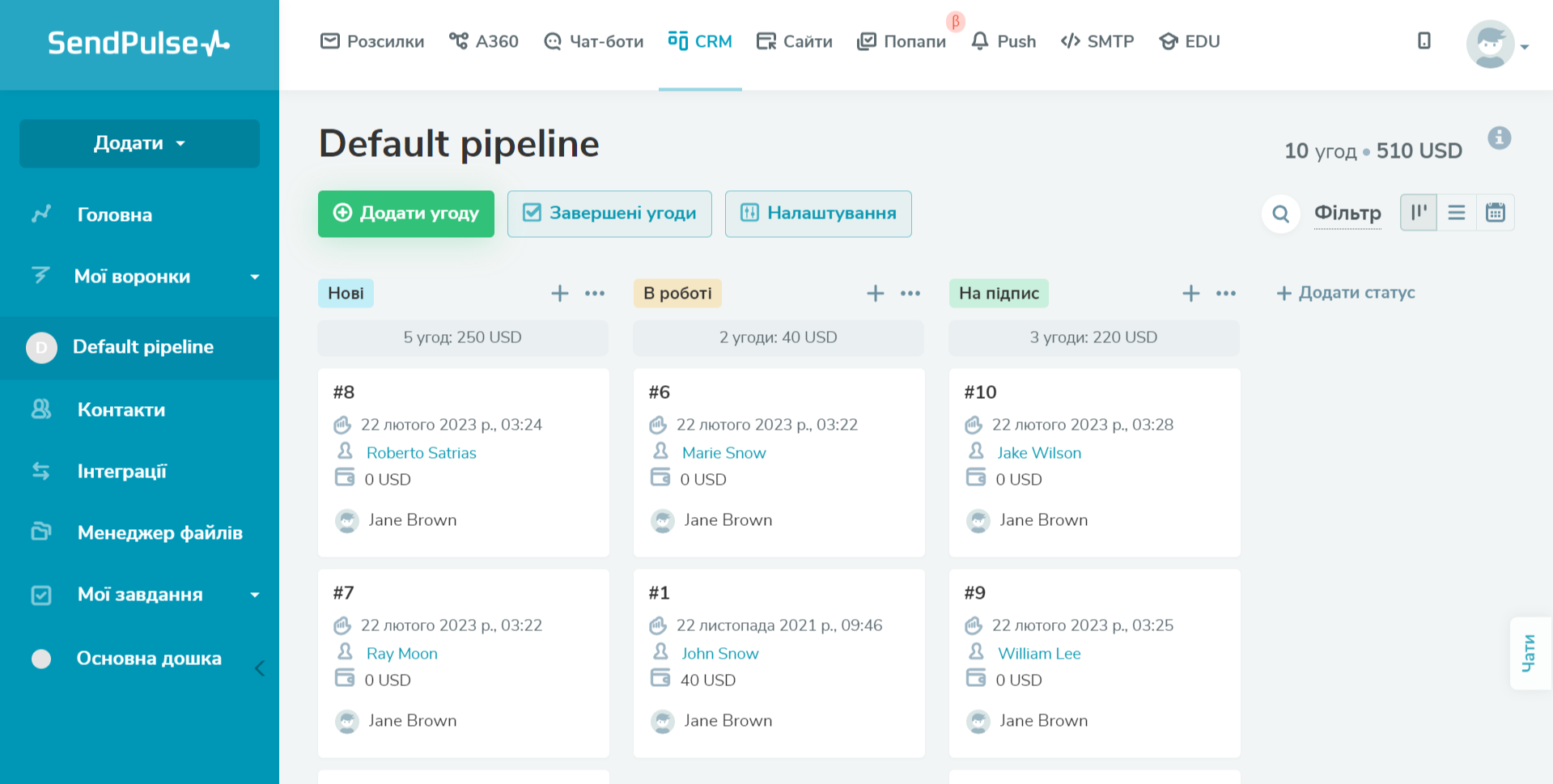Open the Чат-боти tab
This screenshot has width=1553, height=784.
(594, 41)
